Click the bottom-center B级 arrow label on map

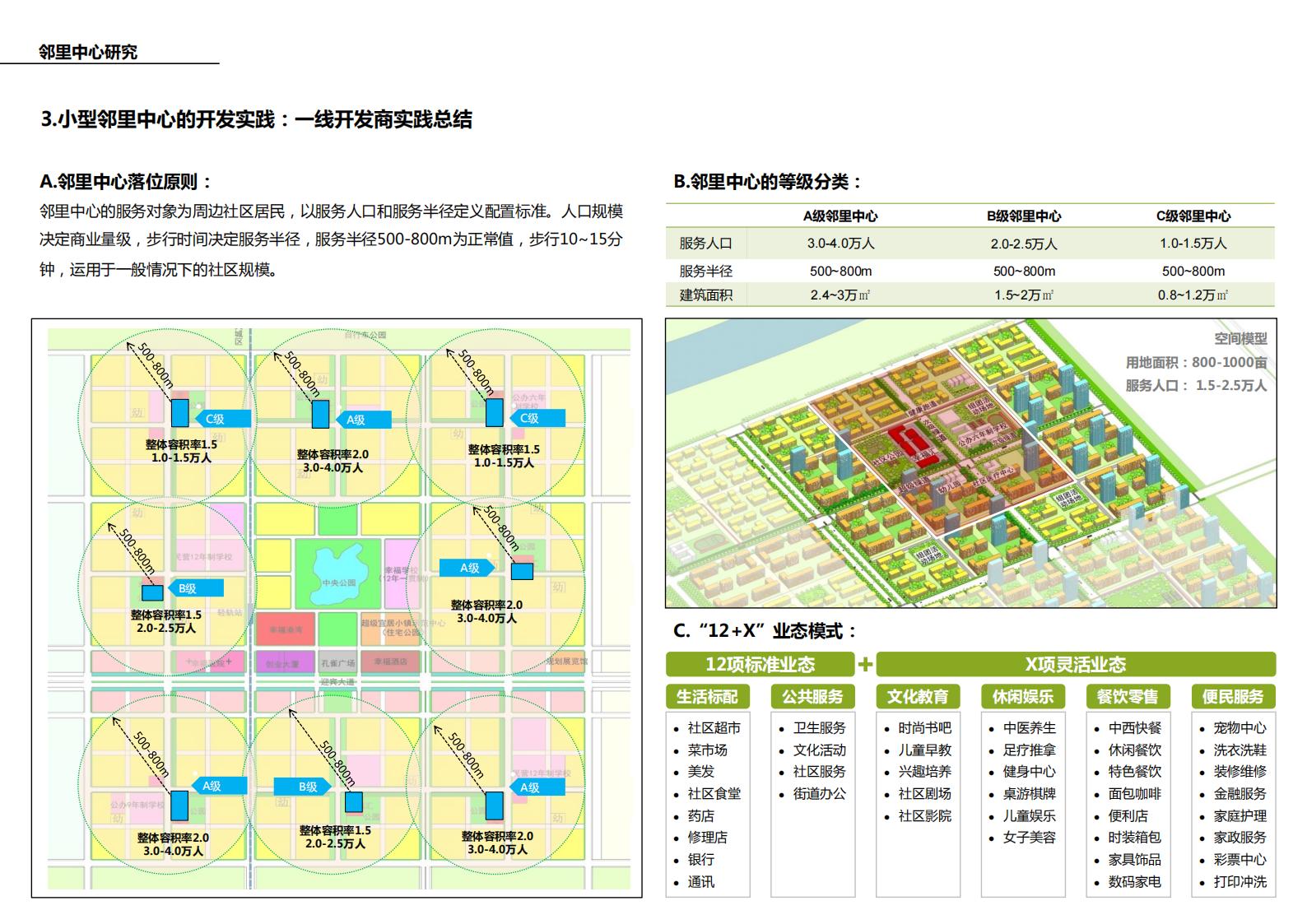(303, 787)
